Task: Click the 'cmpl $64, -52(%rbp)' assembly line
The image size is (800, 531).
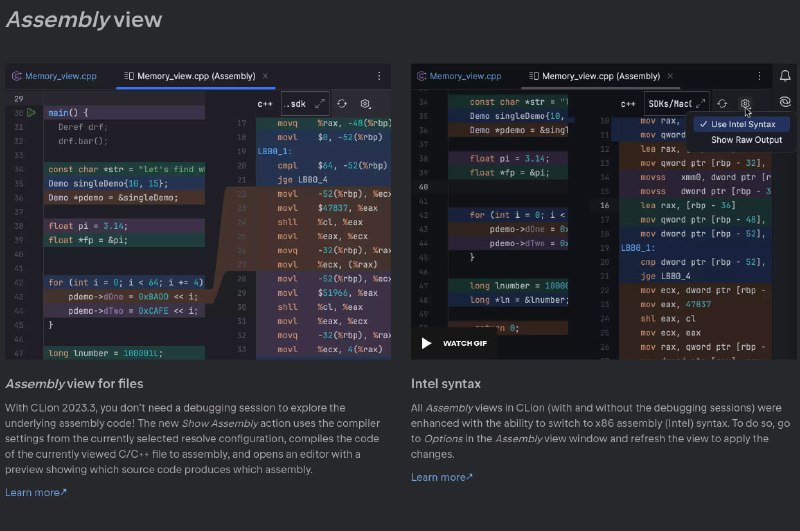Action: pyautogui.click(x=332, y=165)
